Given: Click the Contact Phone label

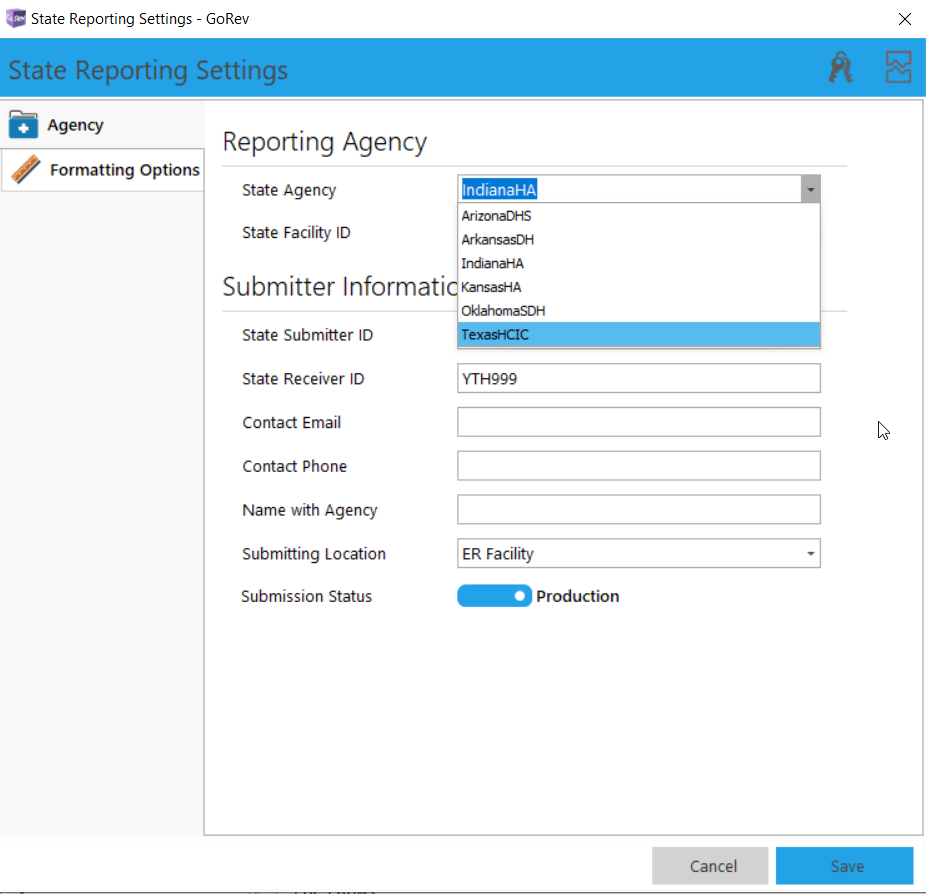Looking at the screenshot, I should click(x=294, y=466).
